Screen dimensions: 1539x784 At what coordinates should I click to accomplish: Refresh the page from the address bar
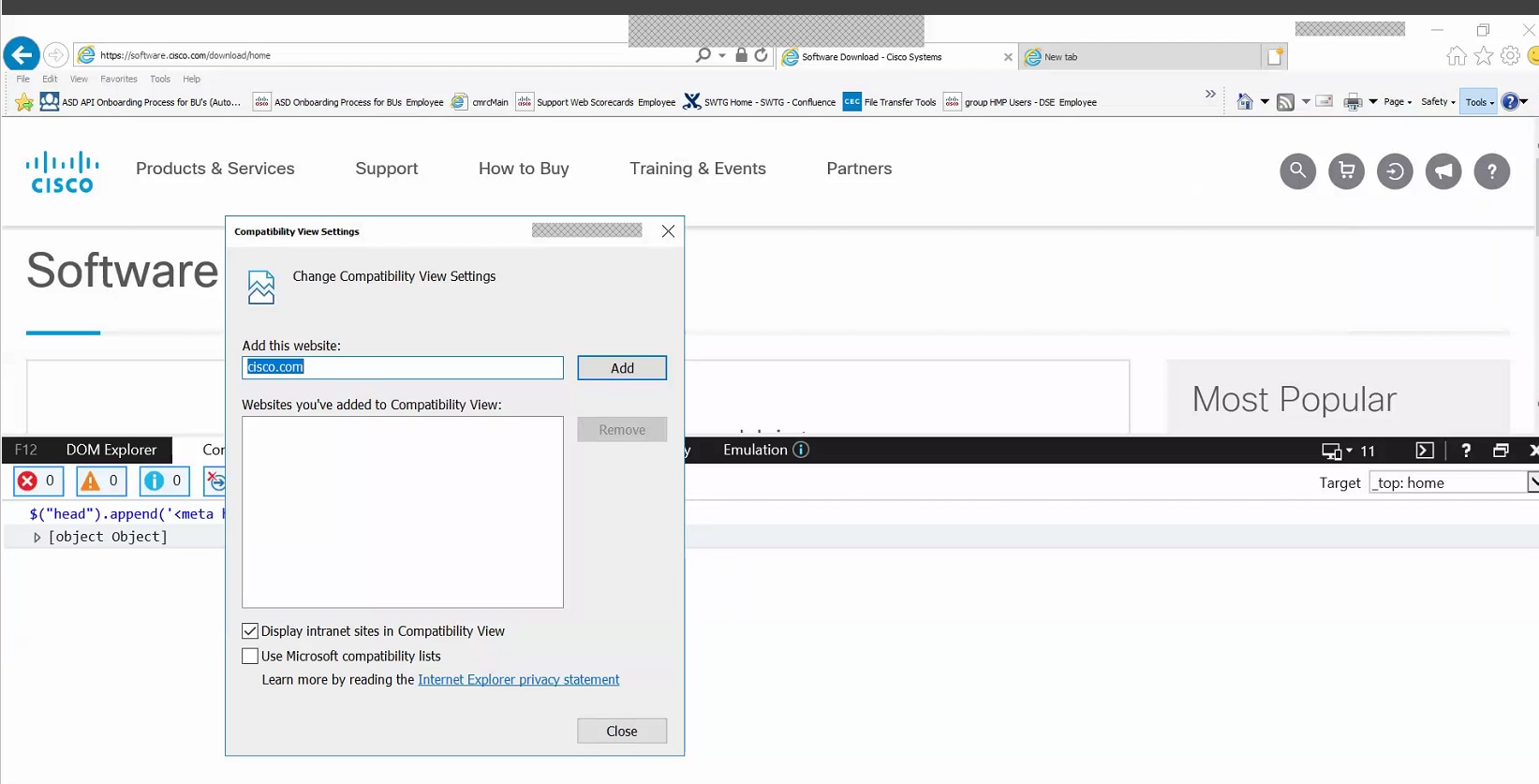tap(761, 55)
